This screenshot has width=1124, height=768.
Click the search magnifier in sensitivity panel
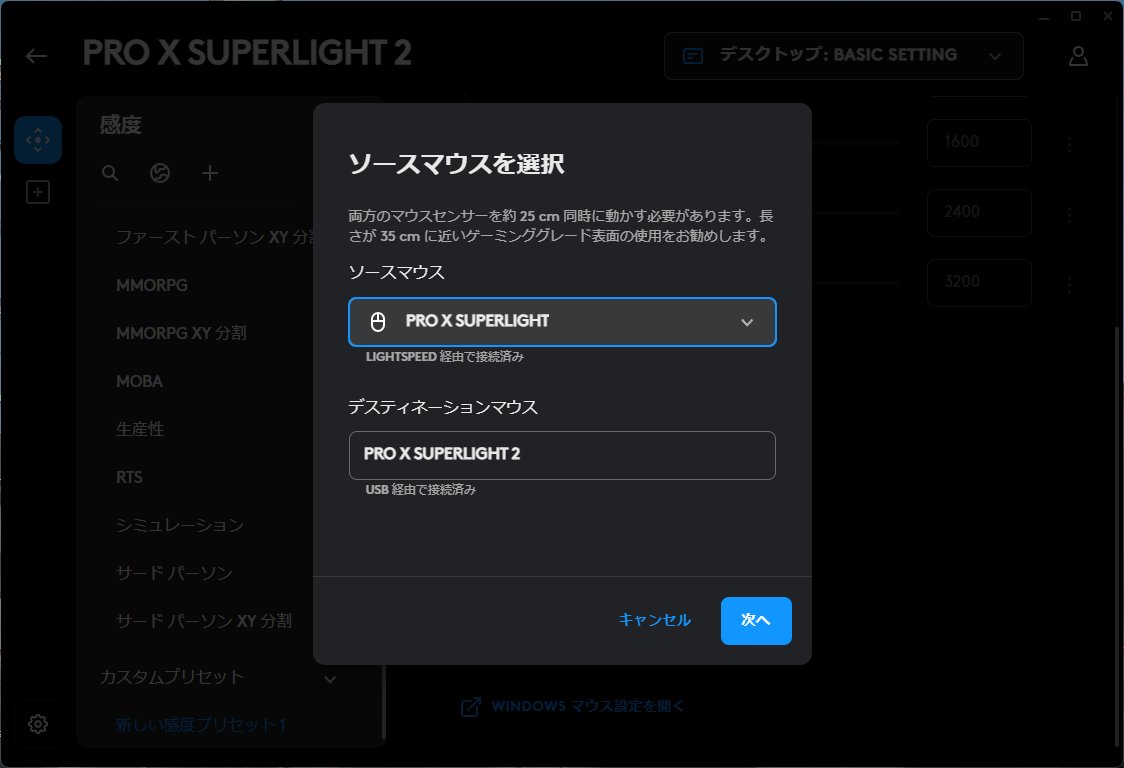click(x=110, y=173)
